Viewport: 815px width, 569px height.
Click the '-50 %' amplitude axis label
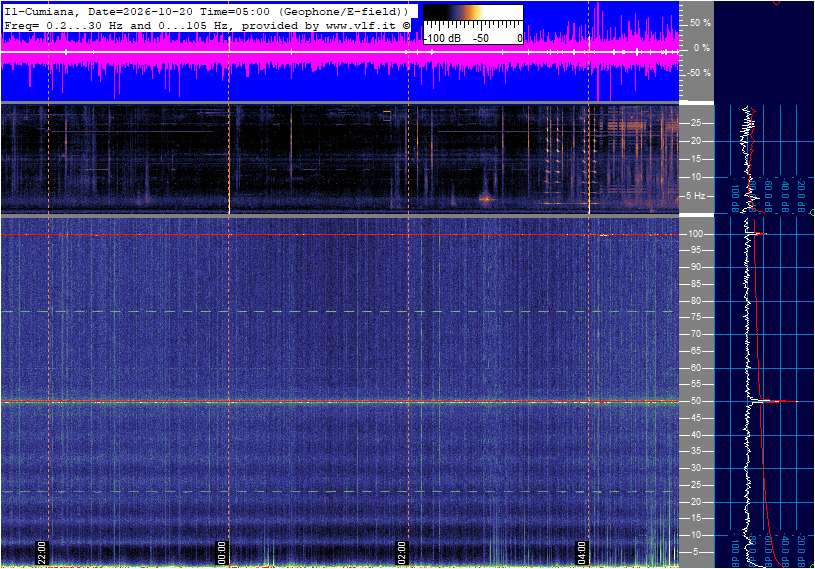699,73
